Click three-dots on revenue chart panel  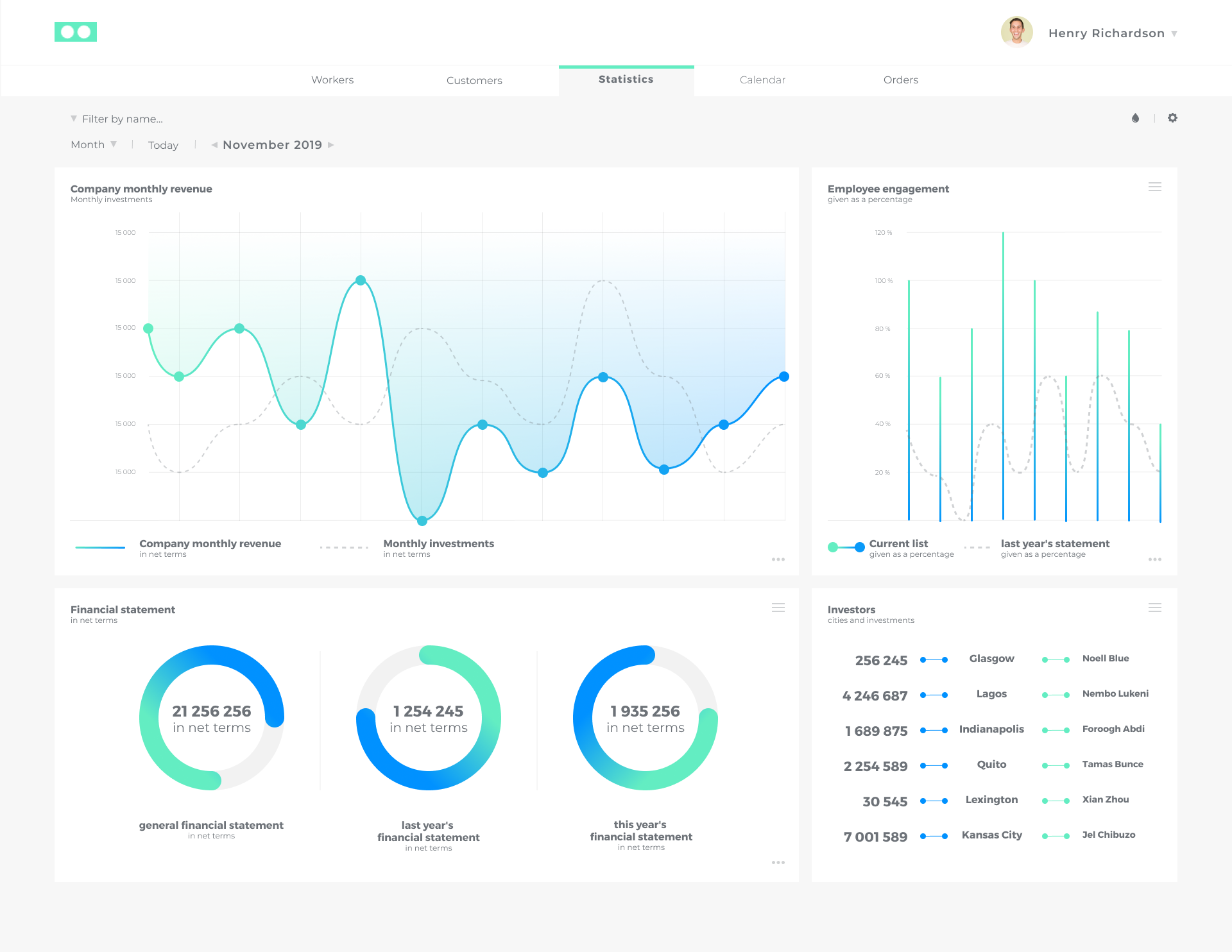[x=778, y=559]
